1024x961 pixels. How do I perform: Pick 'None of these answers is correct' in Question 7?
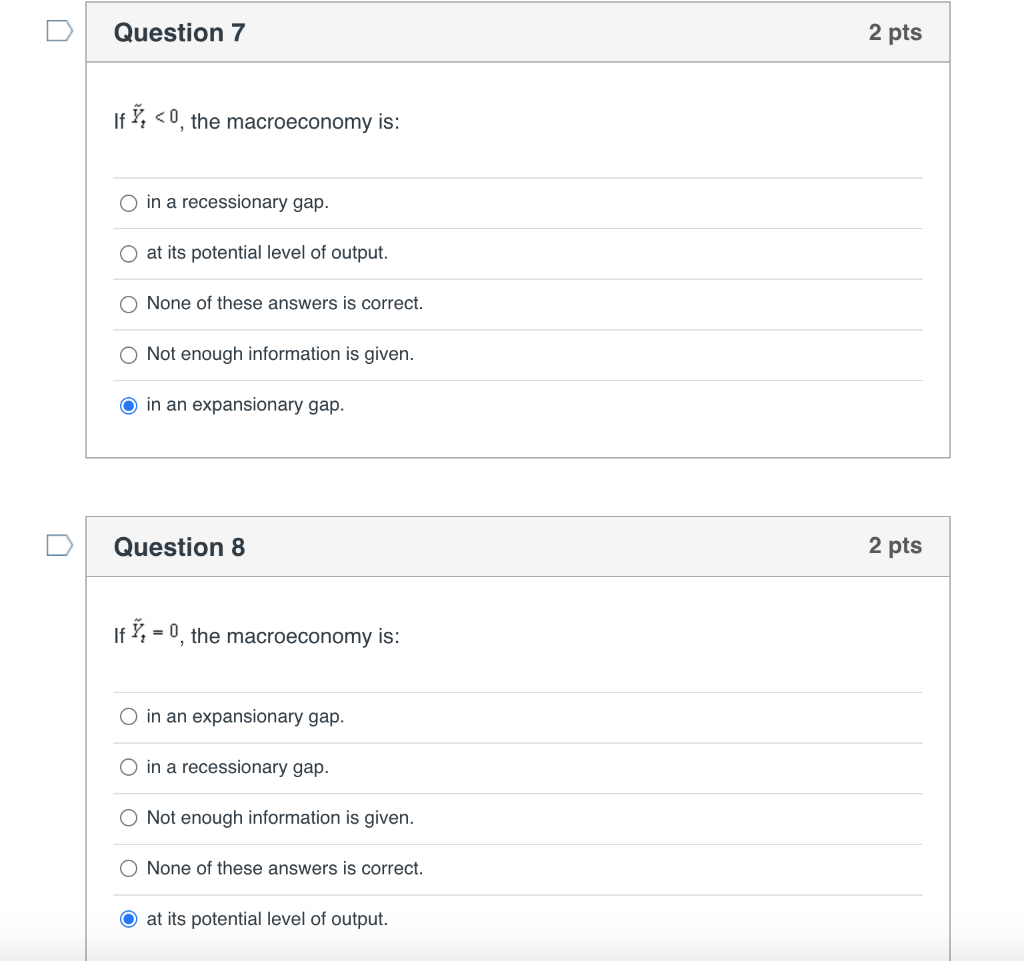coord(128,304)
